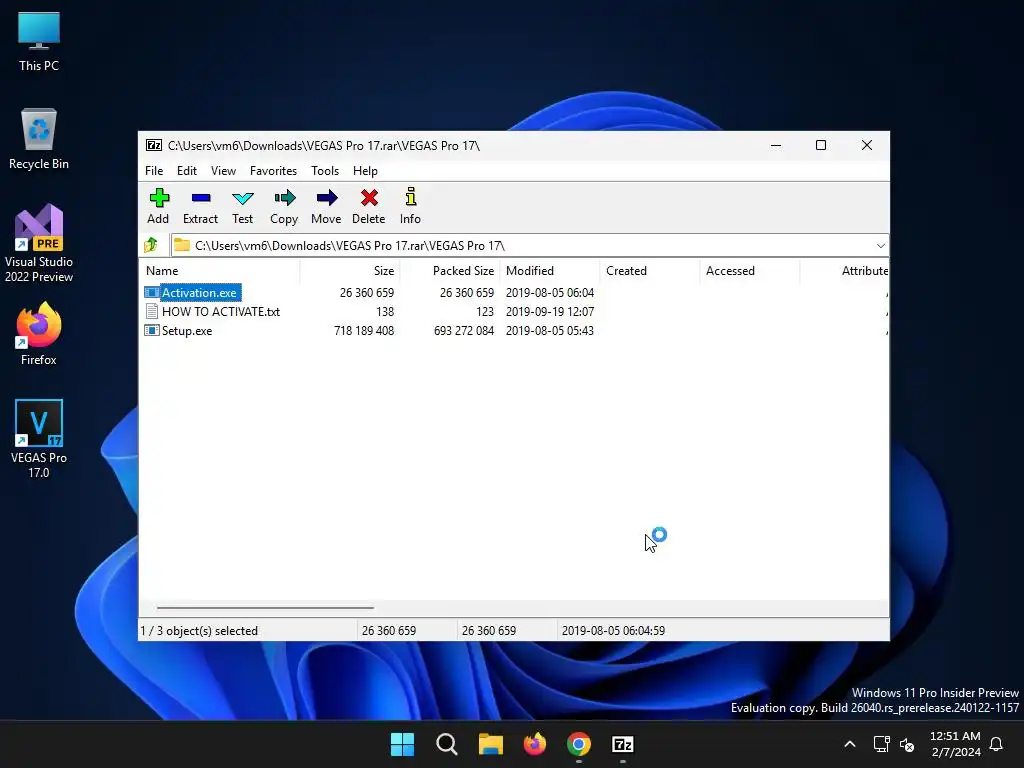Click the 7z icon in title bar

[153, 145]
